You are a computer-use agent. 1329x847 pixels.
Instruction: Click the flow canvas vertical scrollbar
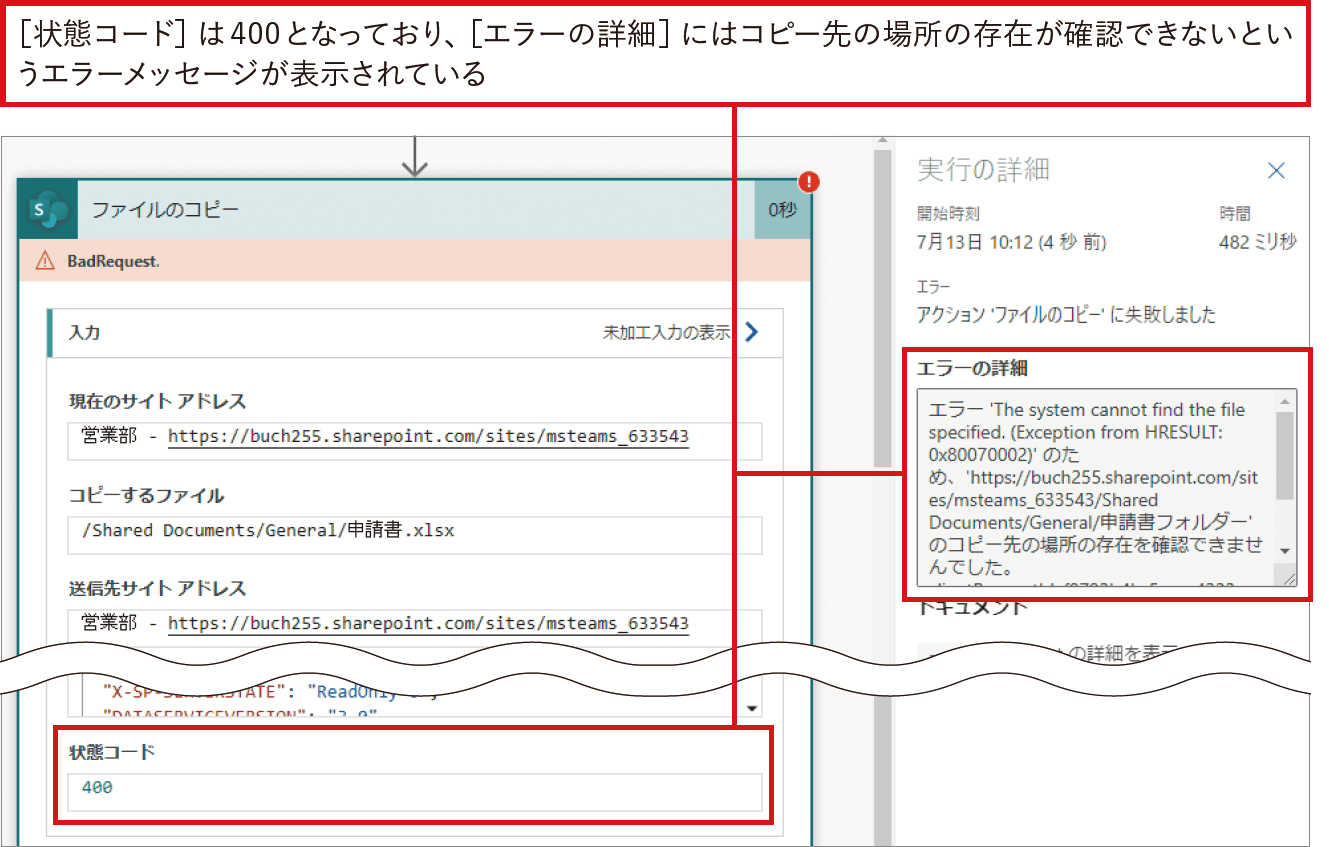tap(883, 308)
